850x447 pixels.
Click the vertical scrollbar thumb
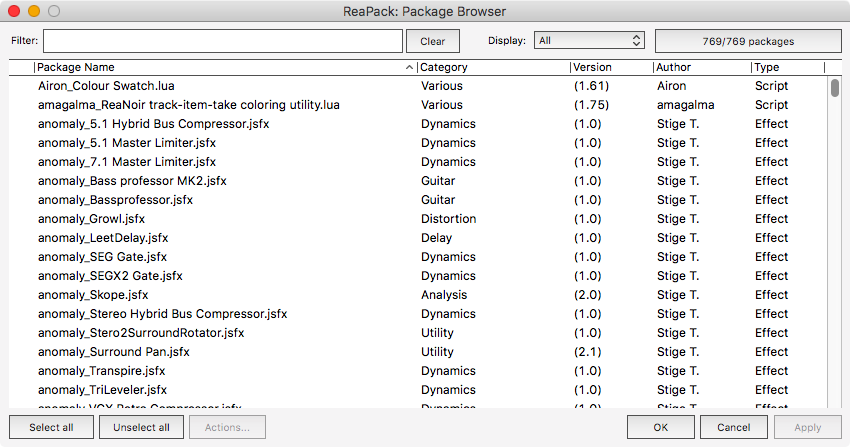click(x=835, y=88)
